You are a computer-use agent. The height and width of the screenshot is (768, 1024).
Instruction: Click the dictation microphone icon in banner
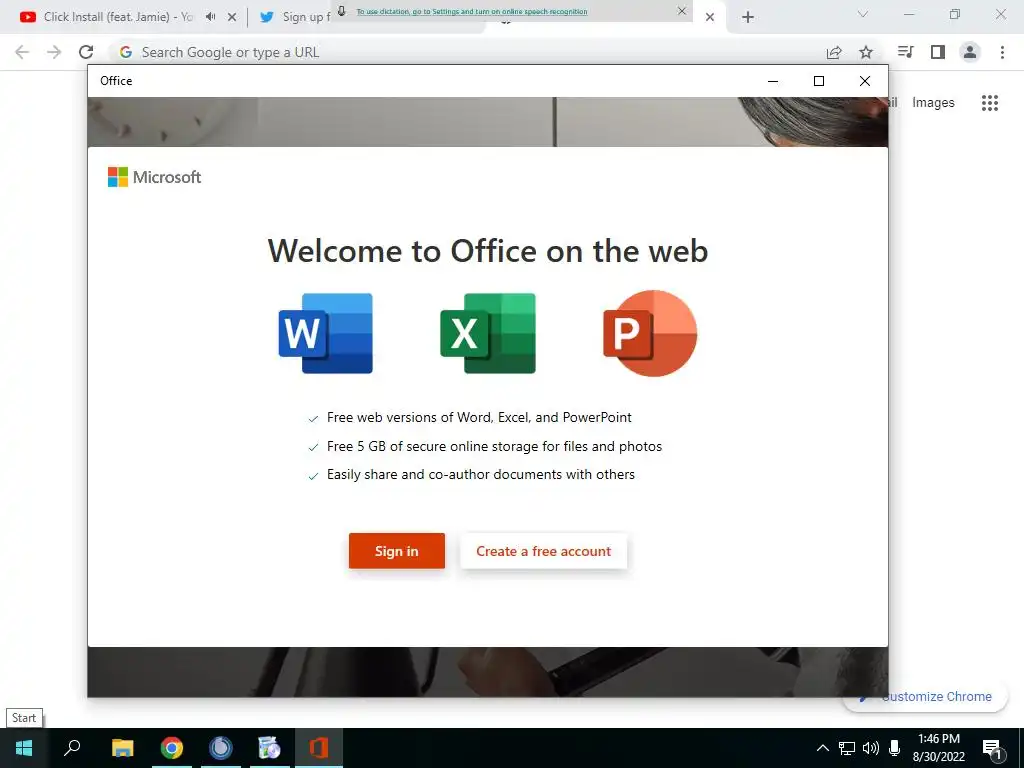342,10
